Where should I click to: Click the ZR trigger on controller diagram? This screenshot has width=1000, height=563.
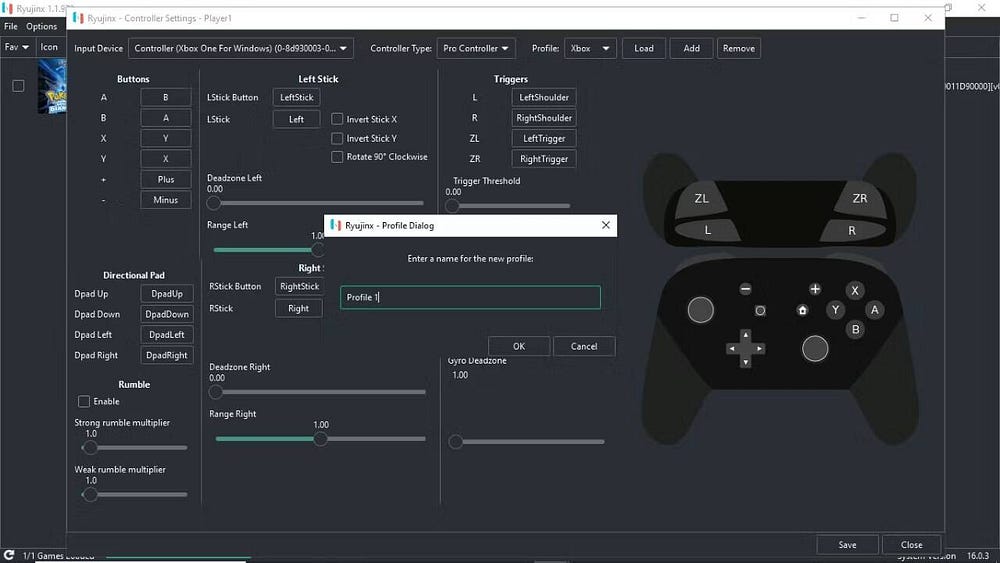[859, 198]
